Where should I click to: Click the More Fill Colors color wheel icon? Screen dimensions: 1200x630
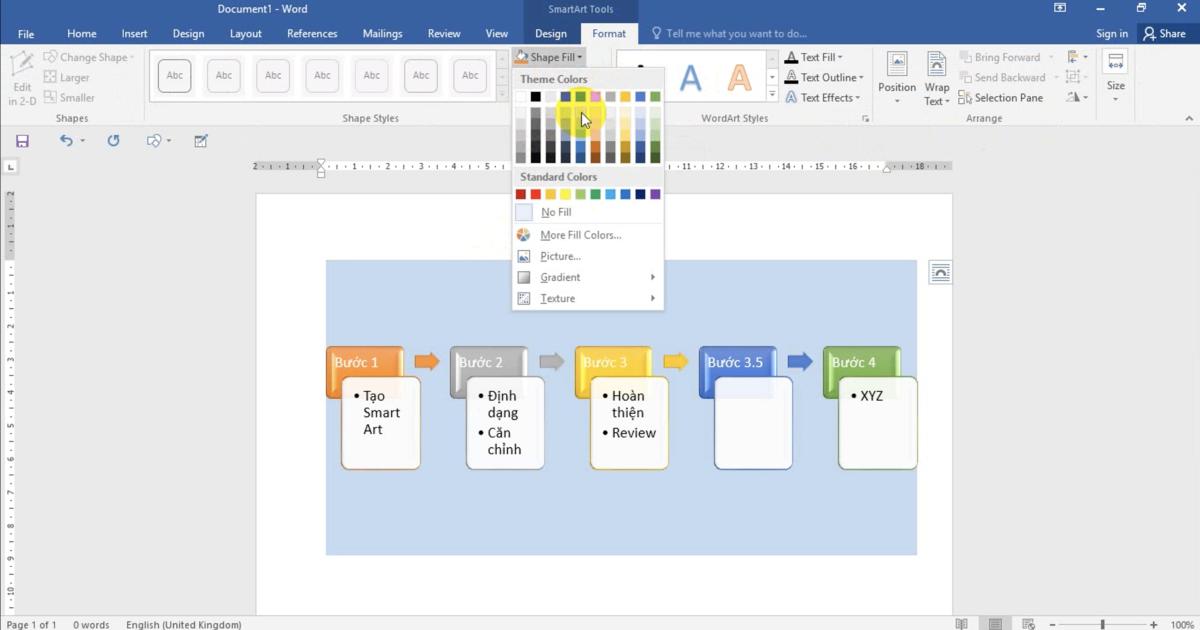click(523, 235)
